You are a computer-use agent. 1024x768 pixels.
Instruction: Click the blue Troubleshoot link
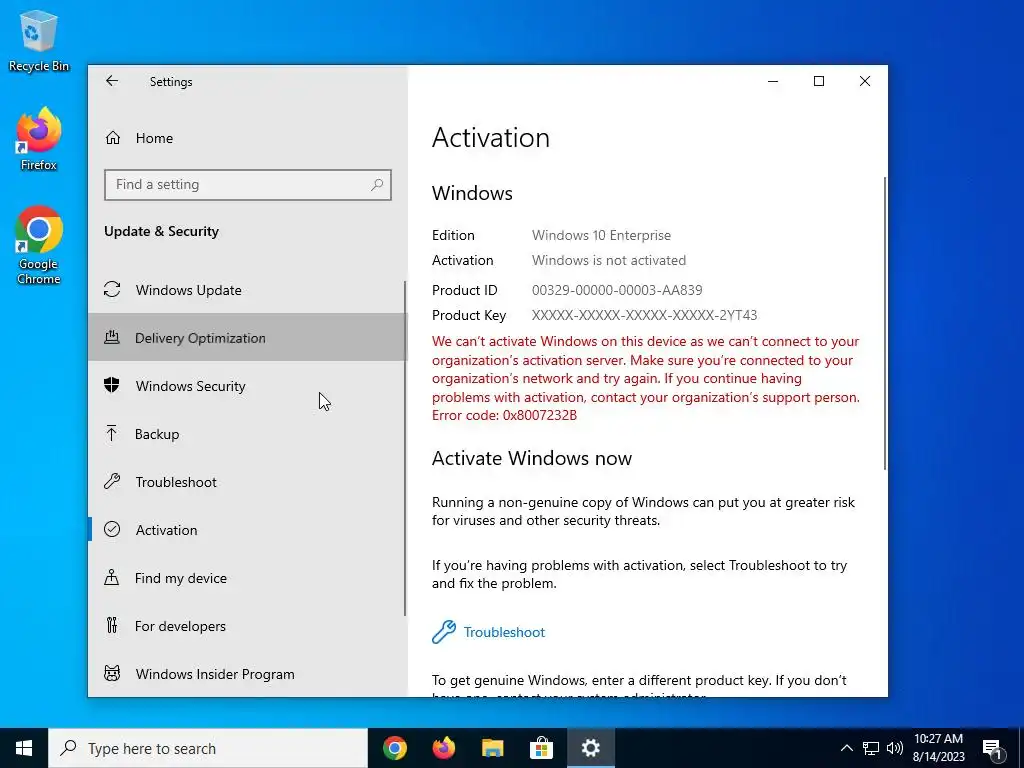504,632
